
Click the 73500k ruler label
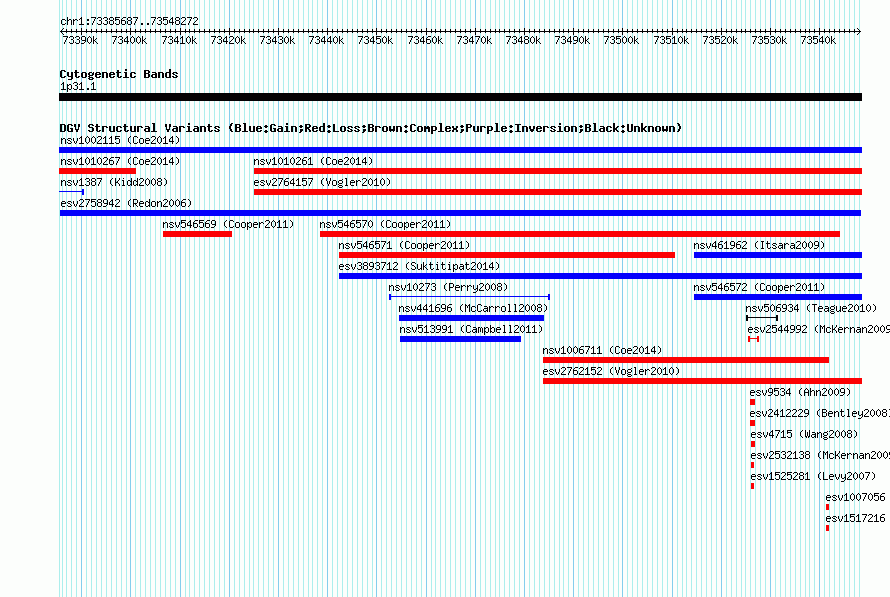coord(621,41)
